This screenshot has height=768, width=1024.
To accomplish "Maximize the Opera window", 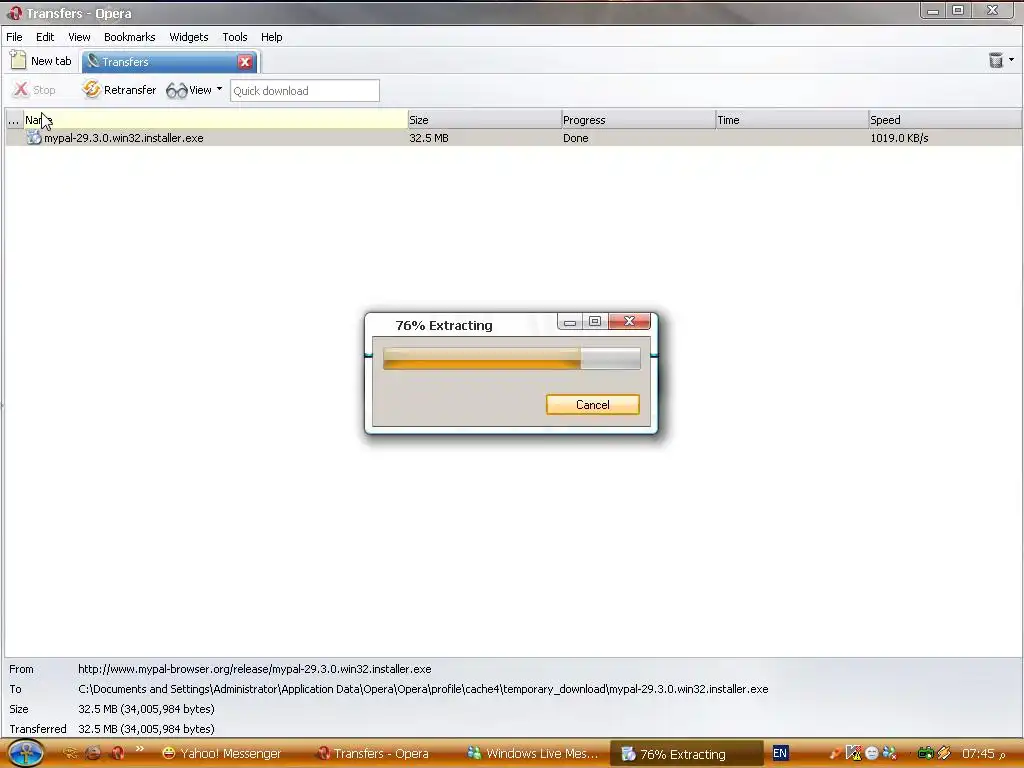I will [958, 11].
